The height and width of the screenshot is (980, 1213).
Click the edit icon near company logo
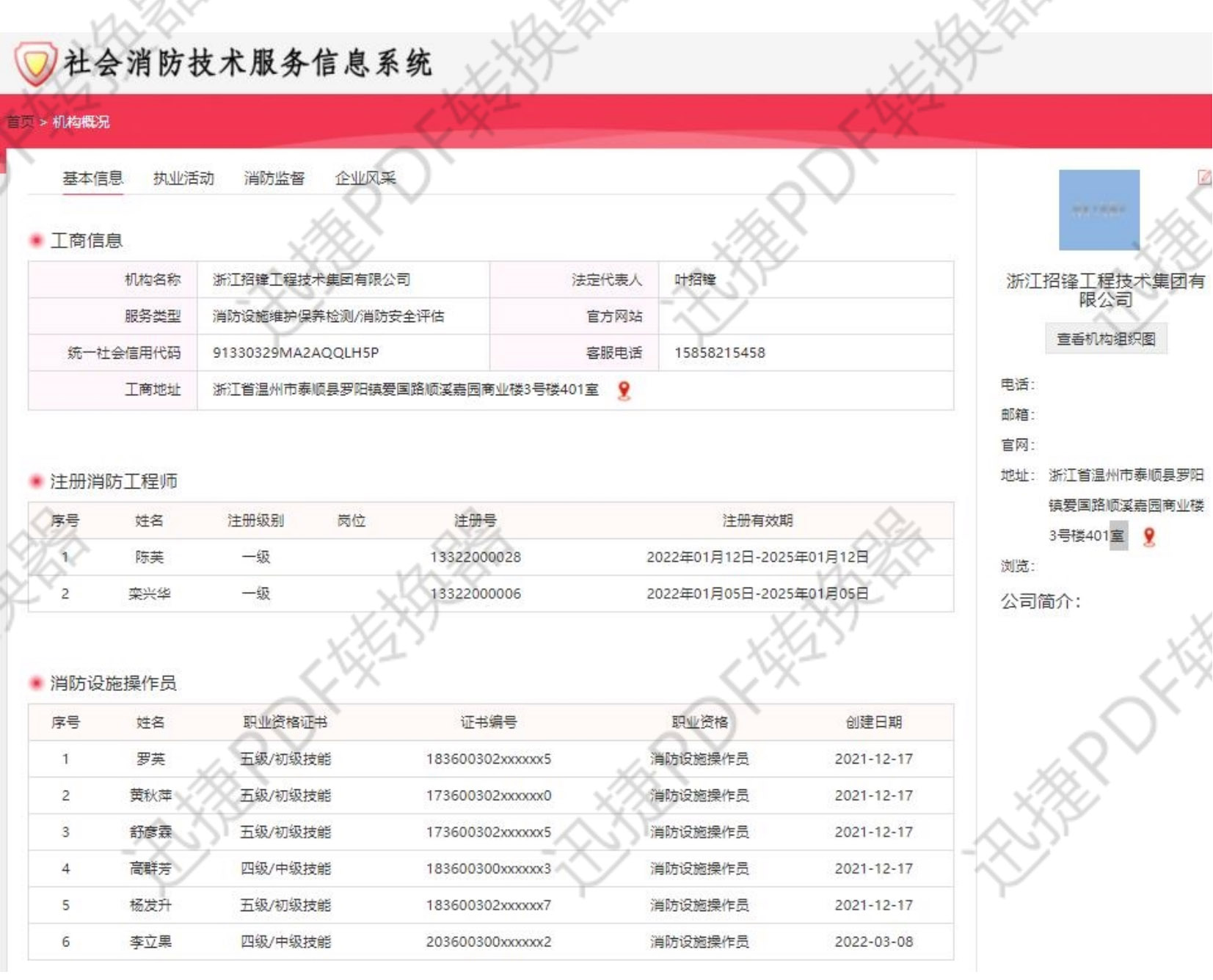(x=1204, y=177)
